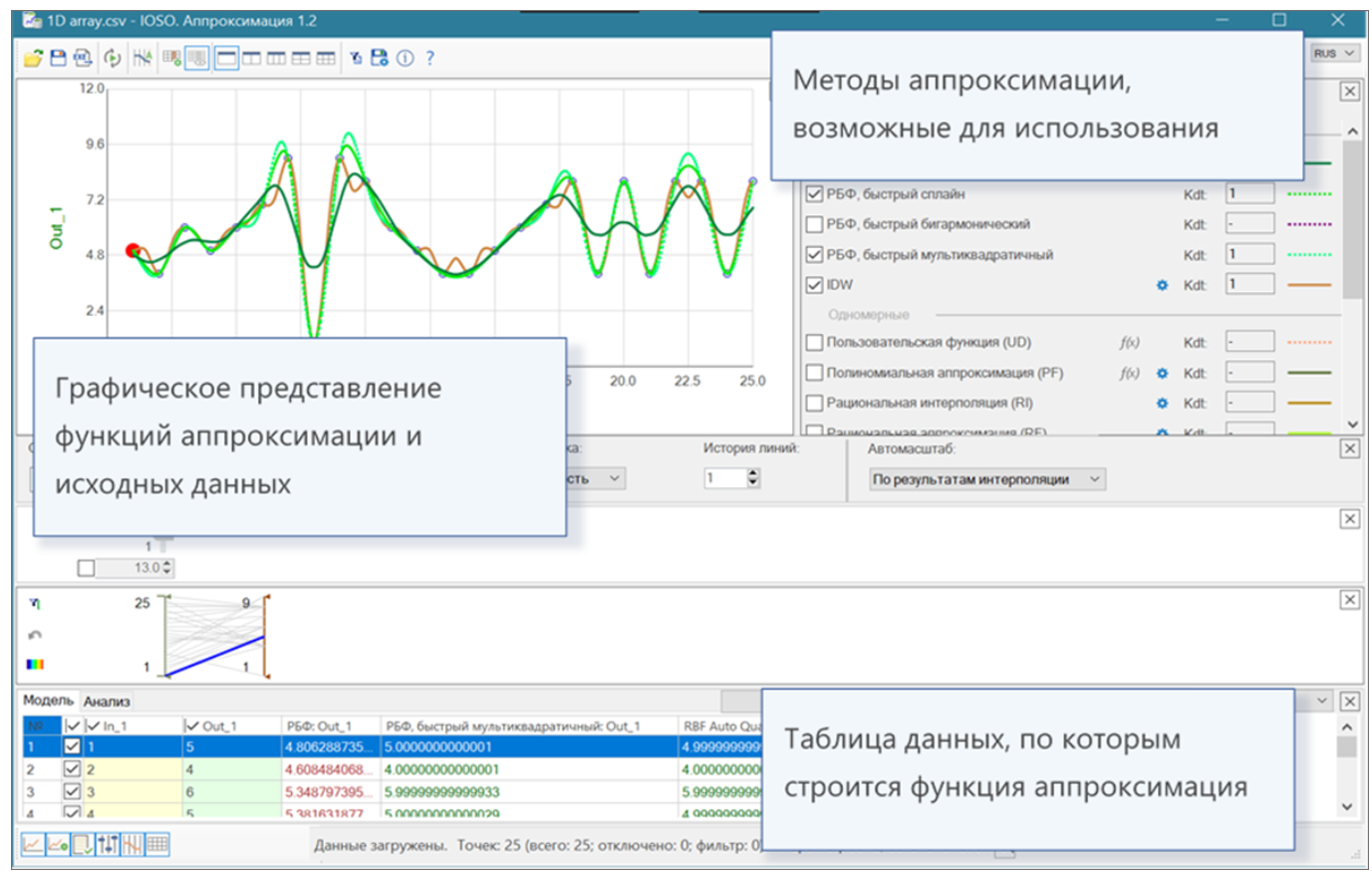Uncheck РБФ, быстрый мультиквадратичный checkbox
Image resolution: width=1372 pixels, height=876 pixels.
(x=814, y=255)
